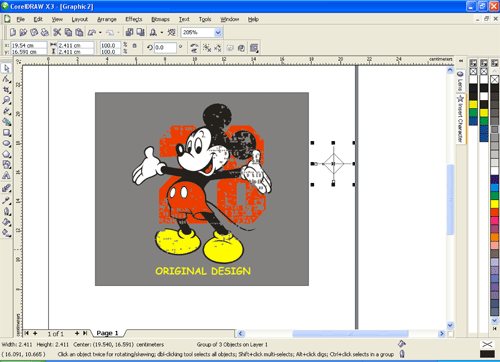Viewport: 500px width, 362px height.
Task: Add page before using left plus button
Action: tap(35, 333)
